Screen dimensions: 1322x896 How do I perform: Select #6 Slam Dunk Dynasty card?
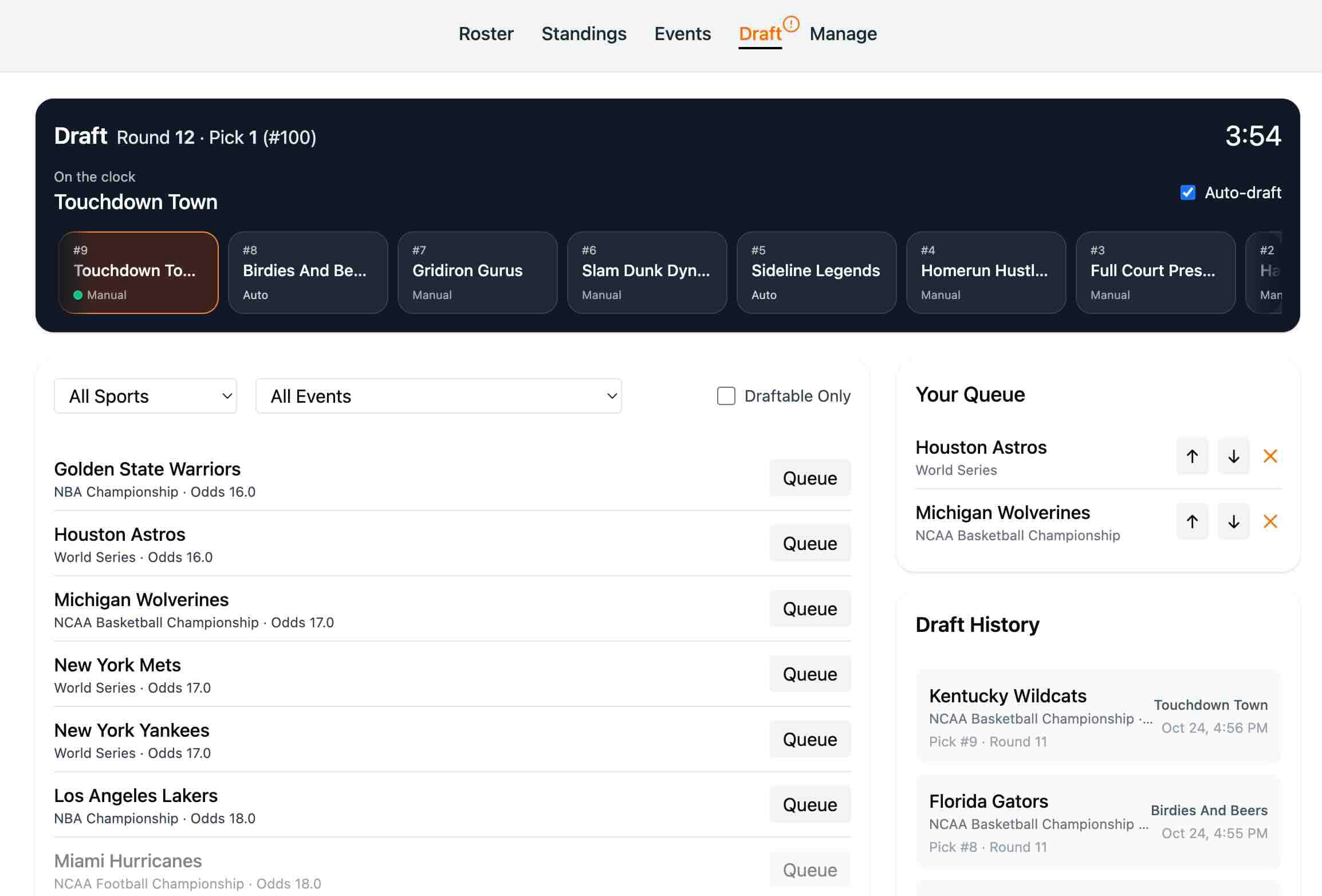(647, 273)
